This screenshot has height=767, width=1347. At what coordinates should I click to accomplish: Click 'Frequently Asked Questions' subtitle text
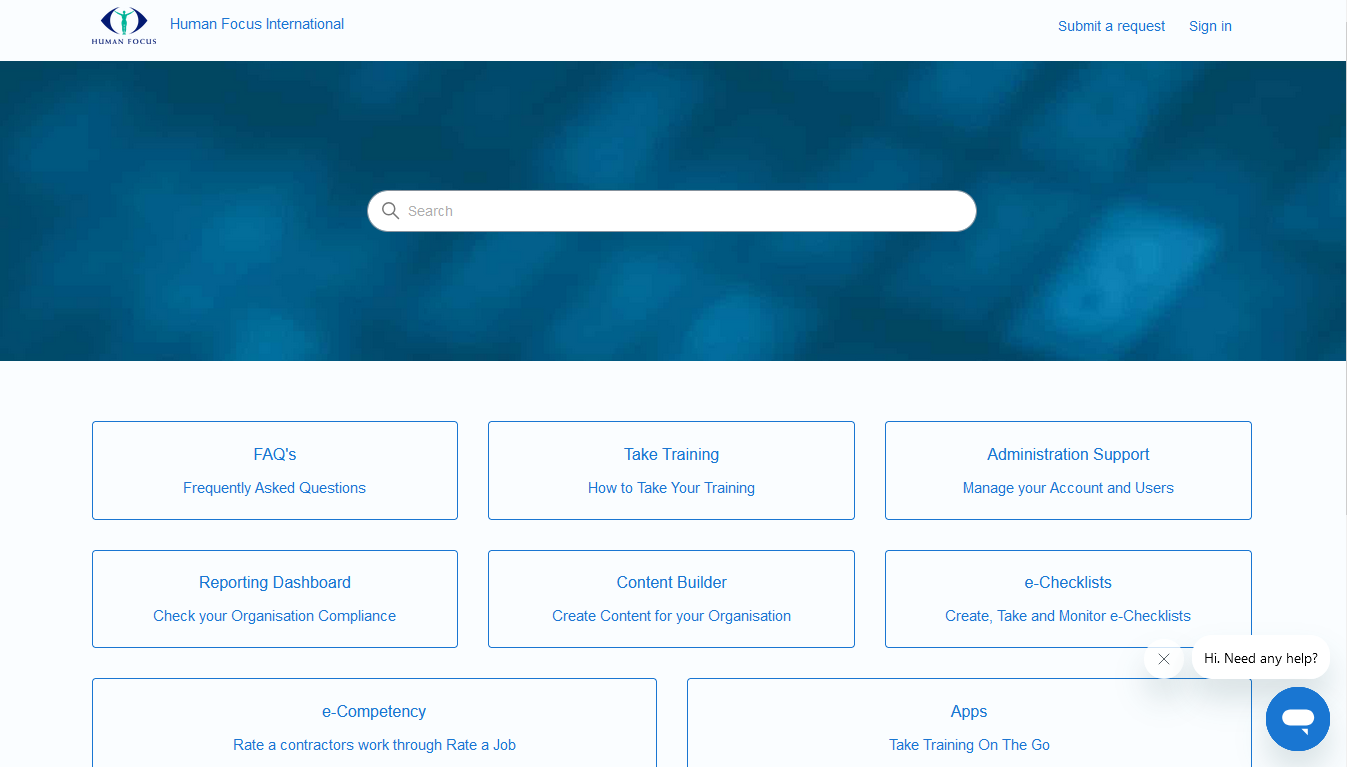point(275,488)
